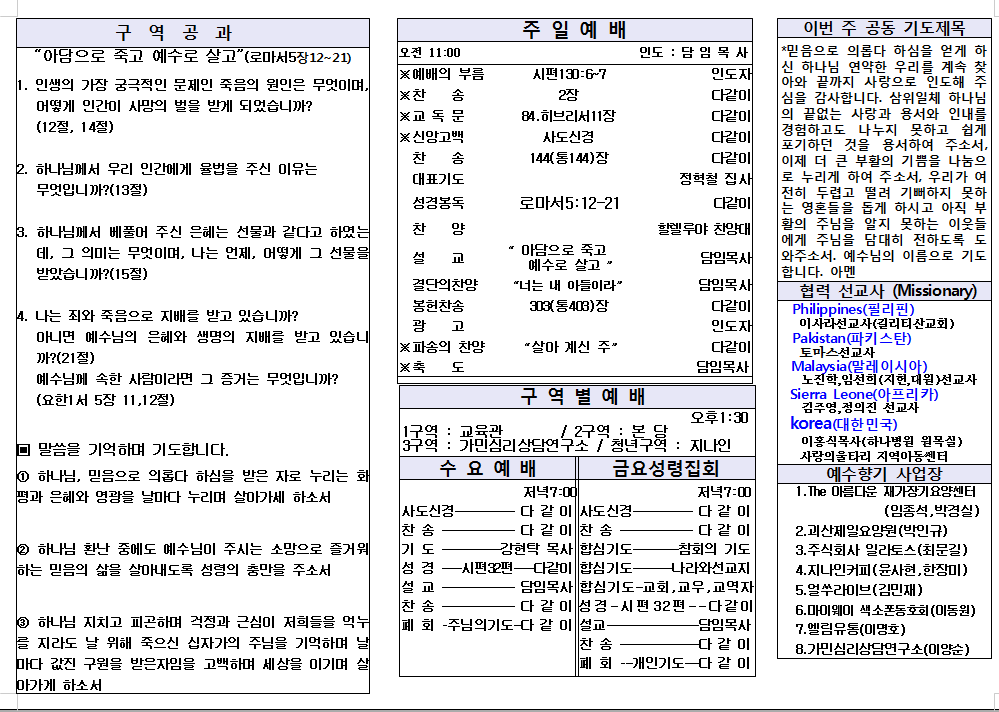Screen dimensions: 999x712
Task: Click "3.주식회사 일라토스(최문길)"
Action: coord(881,550)
